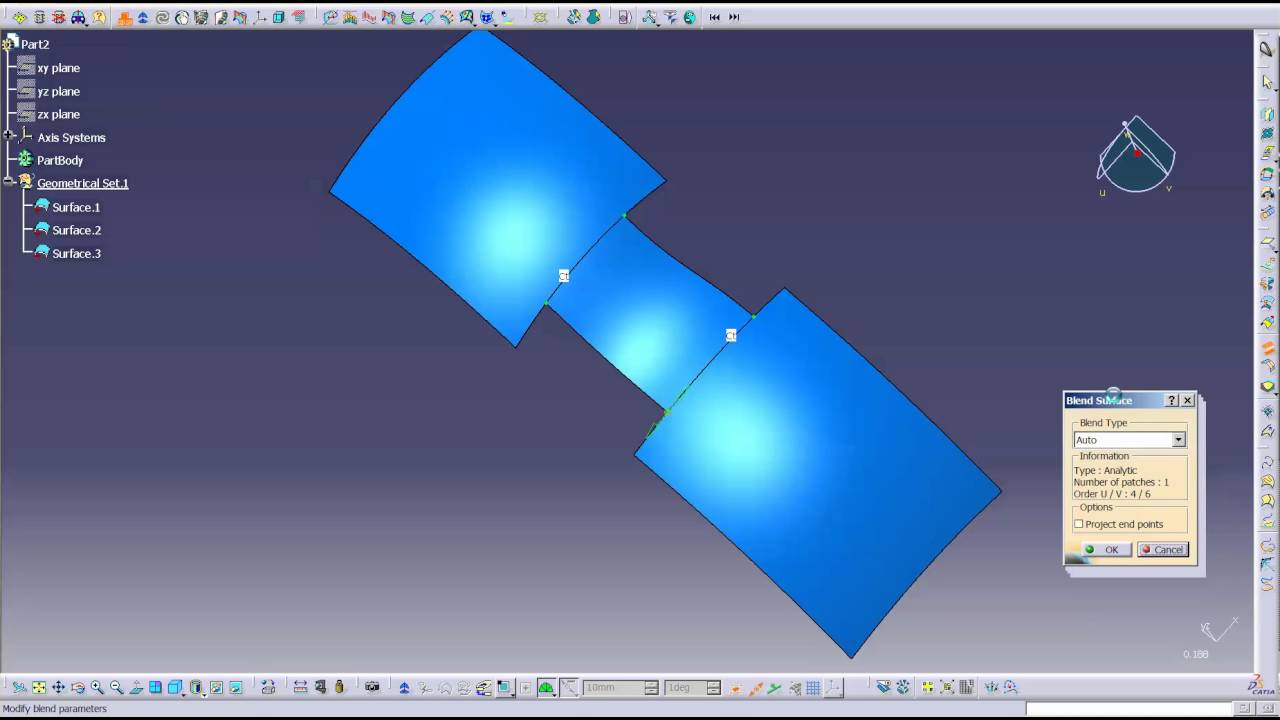Click the Fit All In view icon

pyautogui.click(x=39, y=687)
